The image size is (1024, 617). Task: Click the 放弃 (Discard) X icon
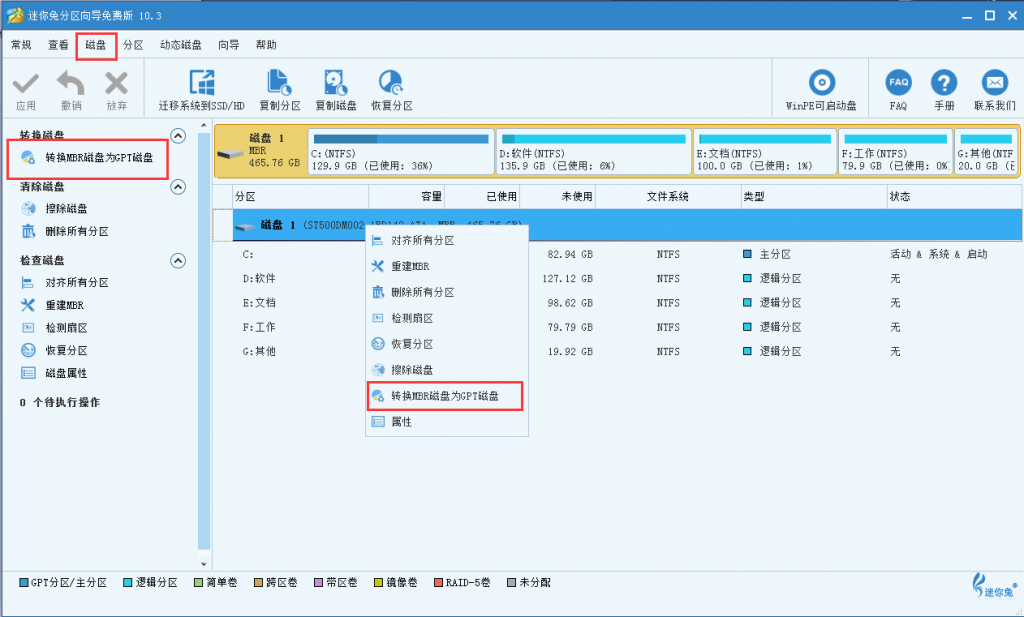(116, 84)
